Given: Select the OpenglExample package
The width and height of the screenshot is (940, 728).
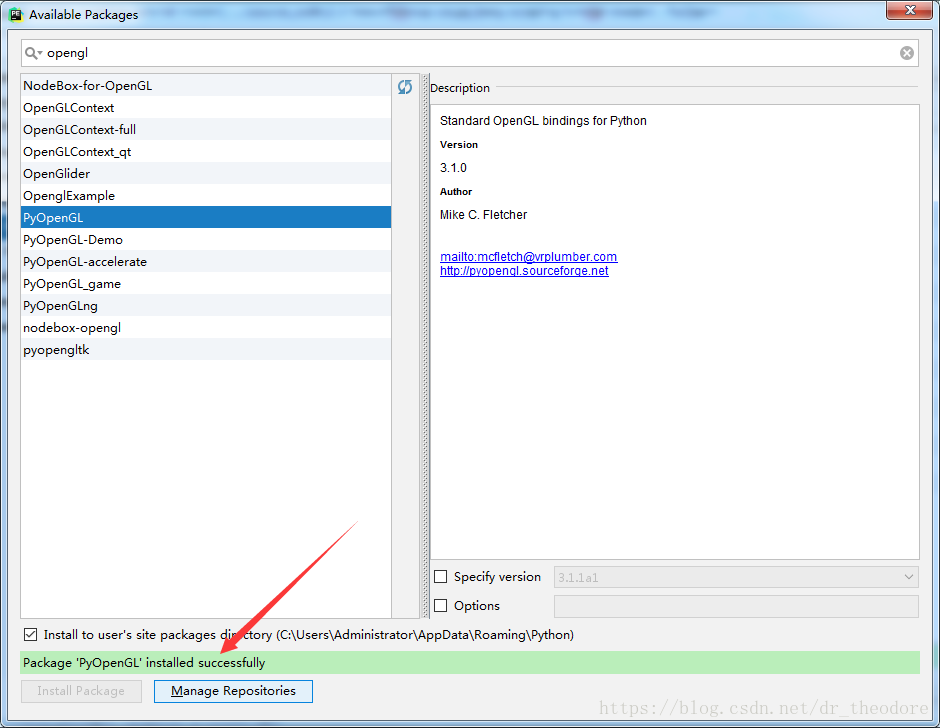Looking at the screenshot, I should 206,195.
